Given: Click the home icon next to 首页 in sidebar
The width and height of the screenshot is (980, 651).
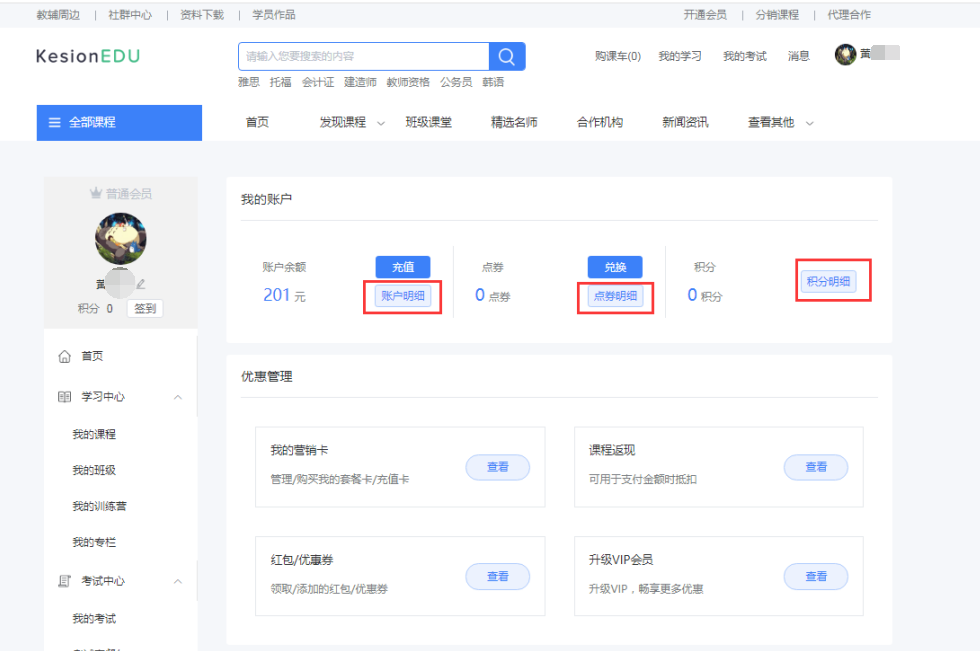Looking at the screenshot, I should 65,356.
